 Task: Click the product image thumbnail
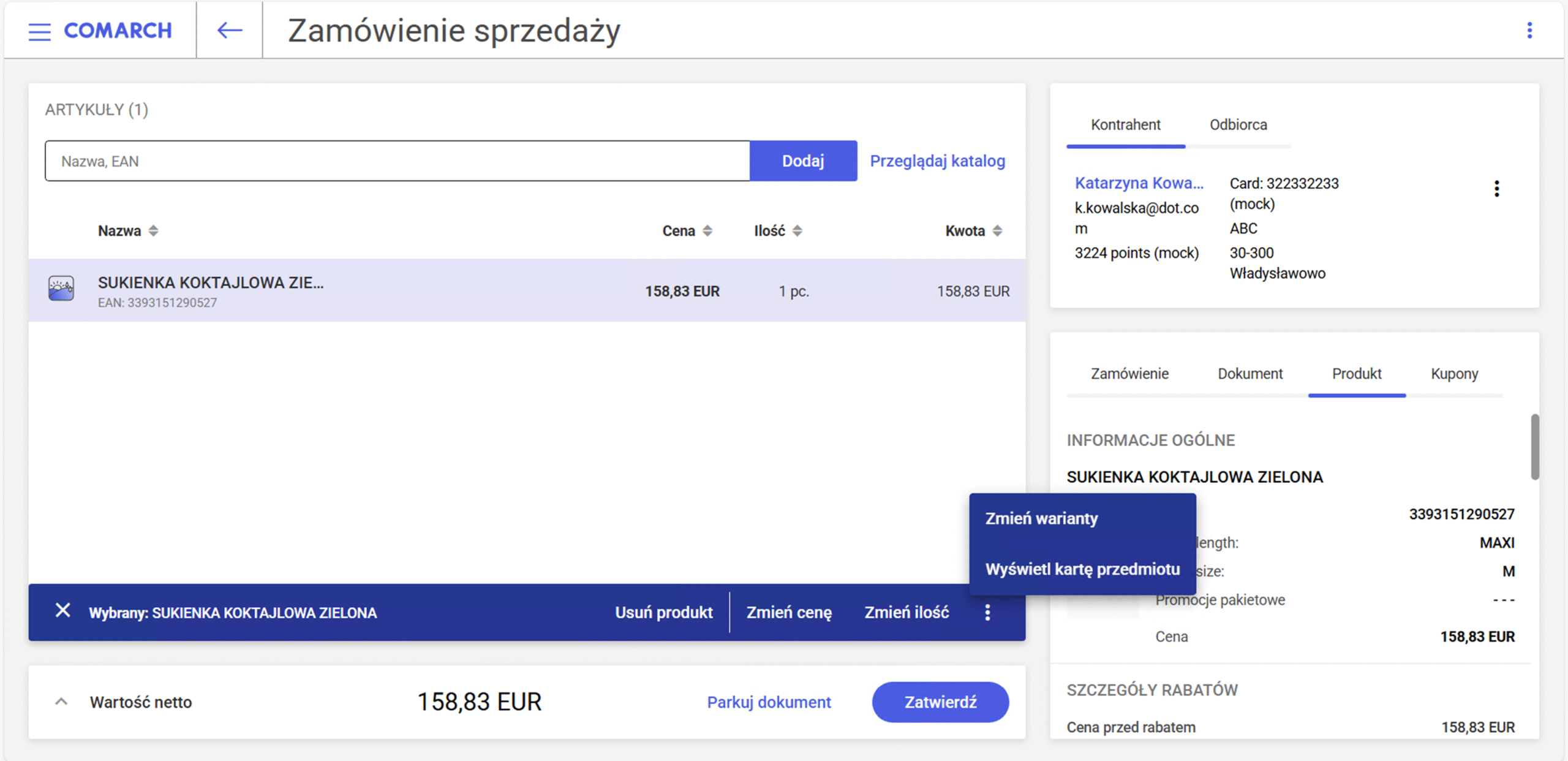pos(61,288)
